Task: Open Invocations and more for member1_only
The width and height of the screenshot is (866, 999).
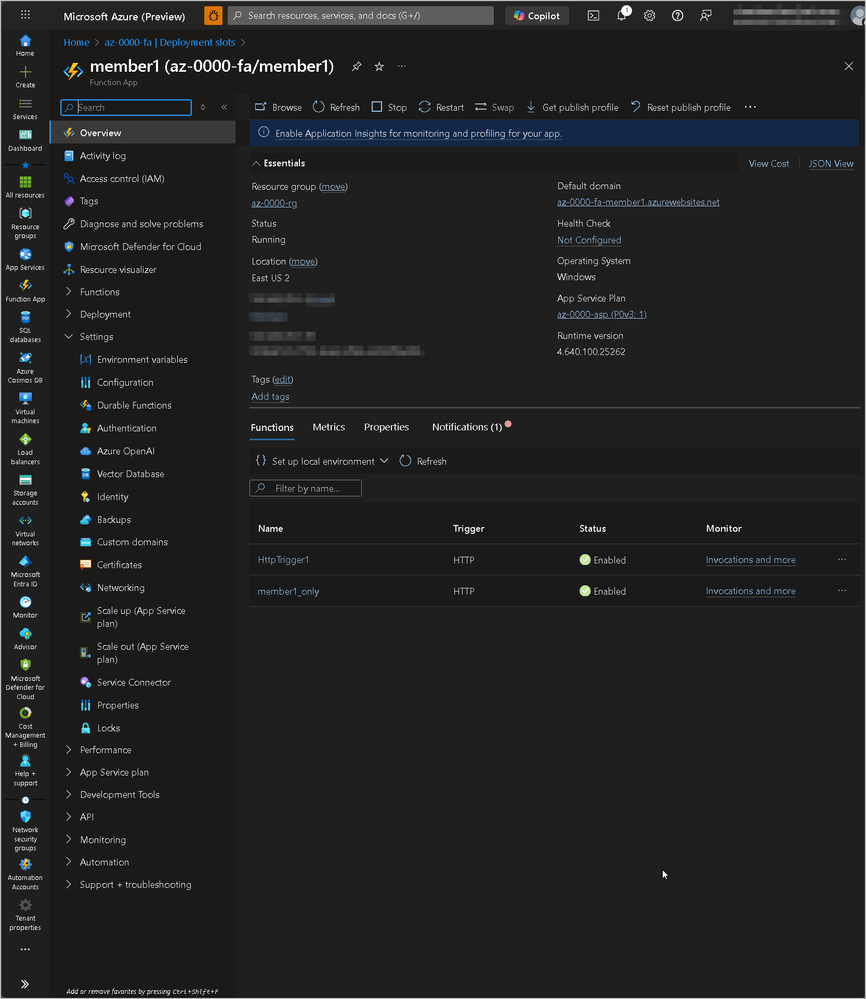Action: [751, 591]
